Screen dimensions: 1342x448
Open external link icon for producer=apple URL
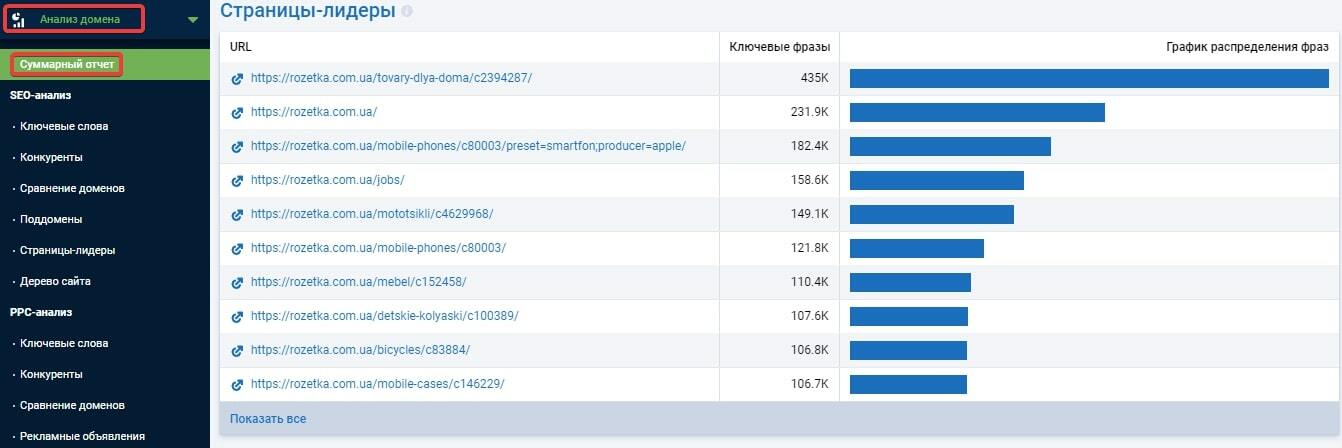(x=237, y=146)
